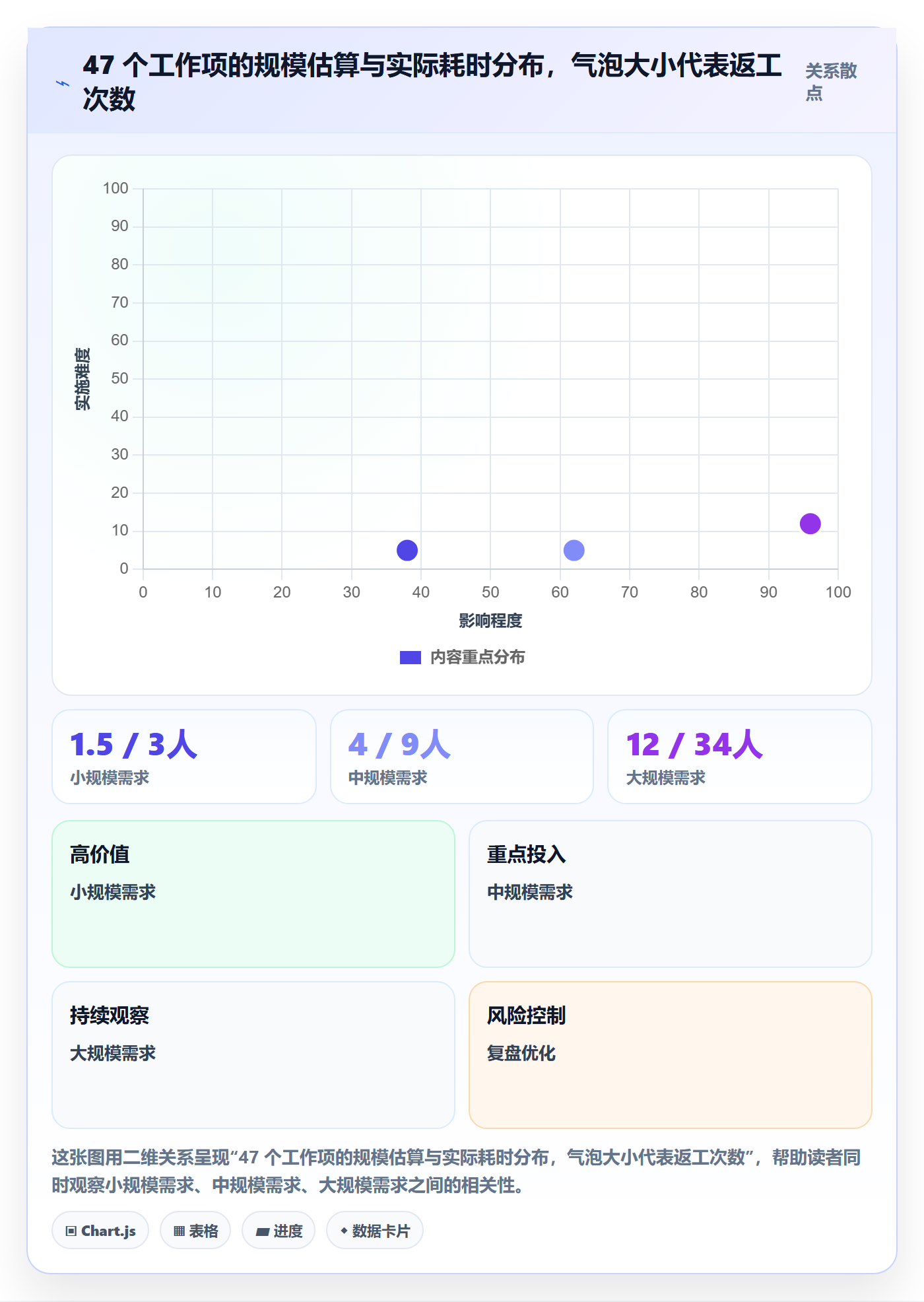Click the diamond icon in 数据卡片 chip
Viewport: 924px width, 1302px height.
click(x=344, y=1231)
